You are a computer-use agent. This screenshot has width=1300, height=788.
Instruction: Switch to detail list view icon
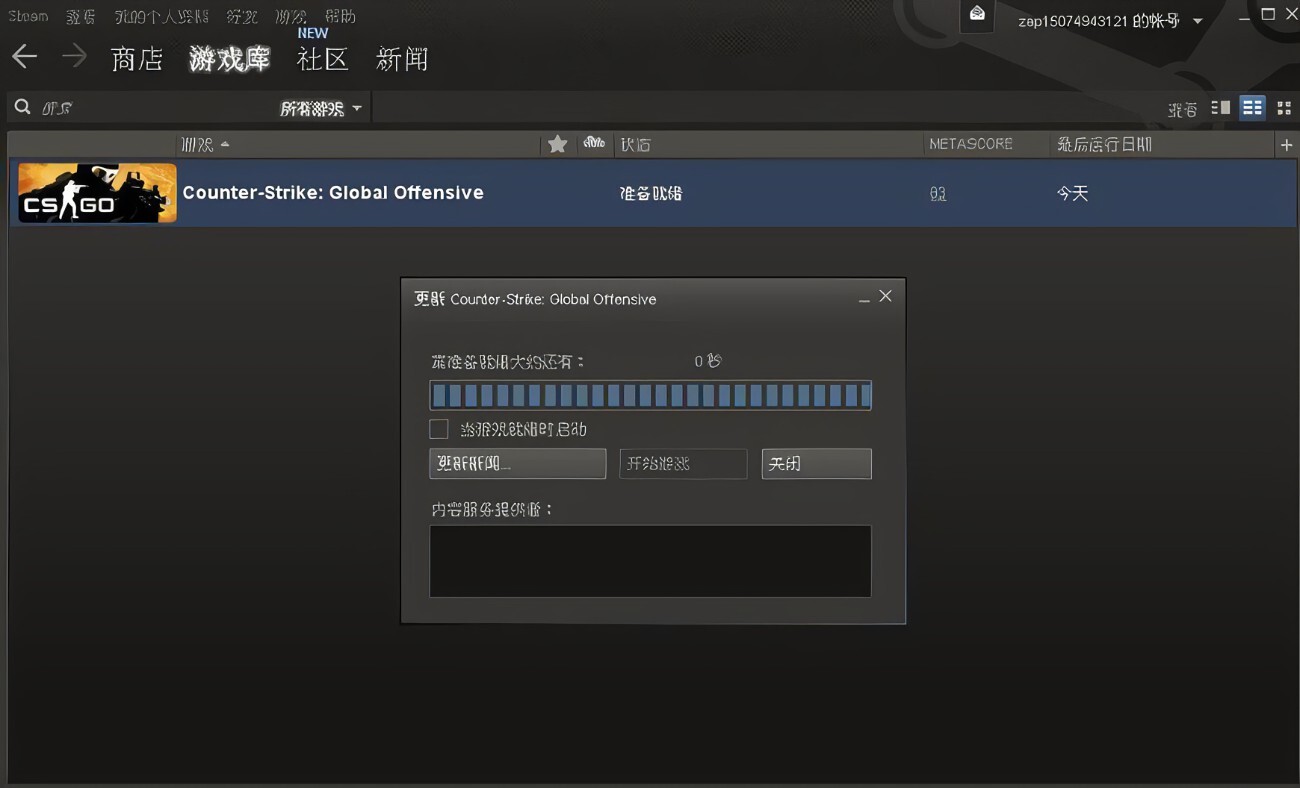[x=1220, y=108]
